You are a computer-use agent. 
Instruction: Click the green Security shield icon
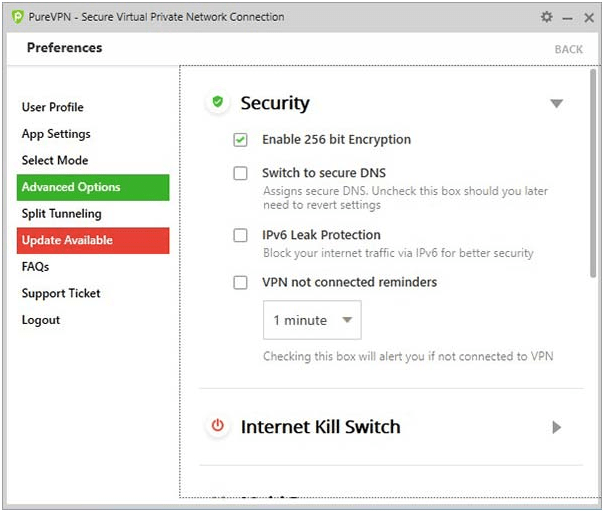pos(218,102)
